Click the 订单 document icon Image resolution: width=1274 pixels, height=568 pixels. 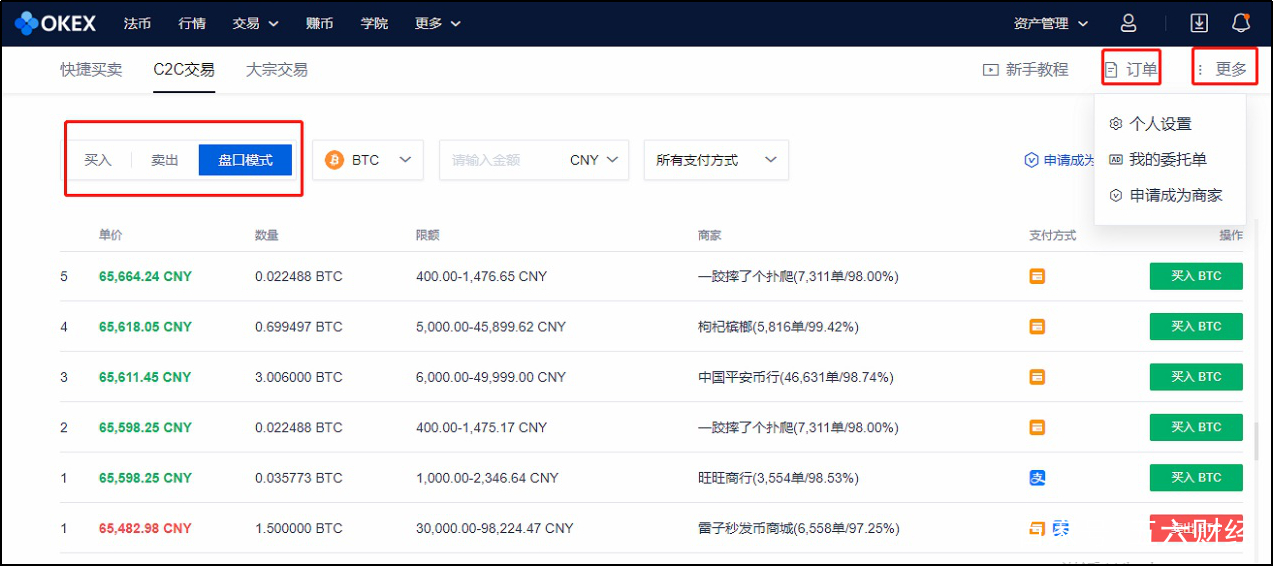(x=1112, y=70)
